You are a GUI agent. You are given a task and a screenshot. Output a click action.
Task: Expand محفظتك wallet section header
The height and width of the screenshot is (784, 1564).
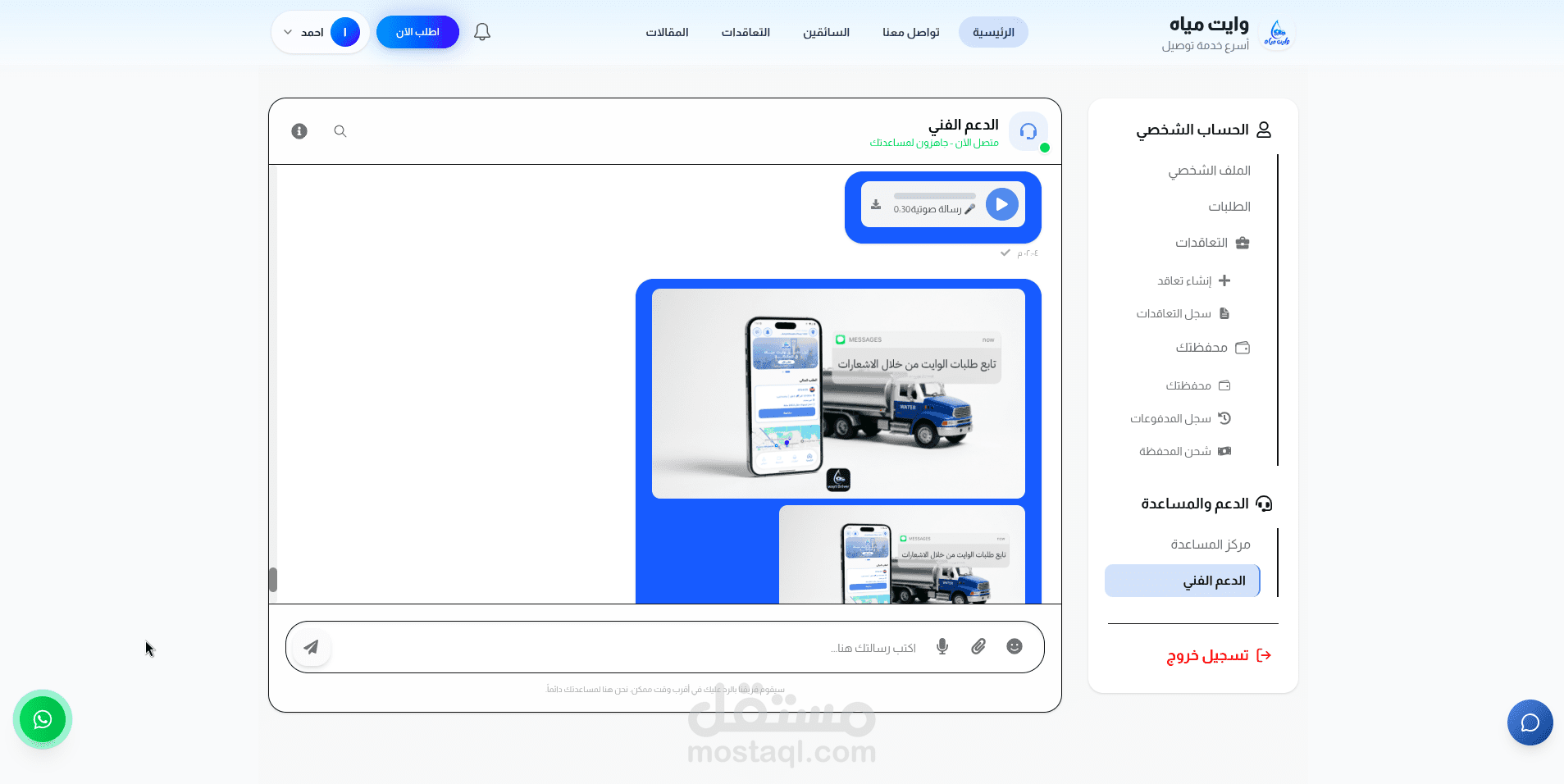[x=1212, y=348]
